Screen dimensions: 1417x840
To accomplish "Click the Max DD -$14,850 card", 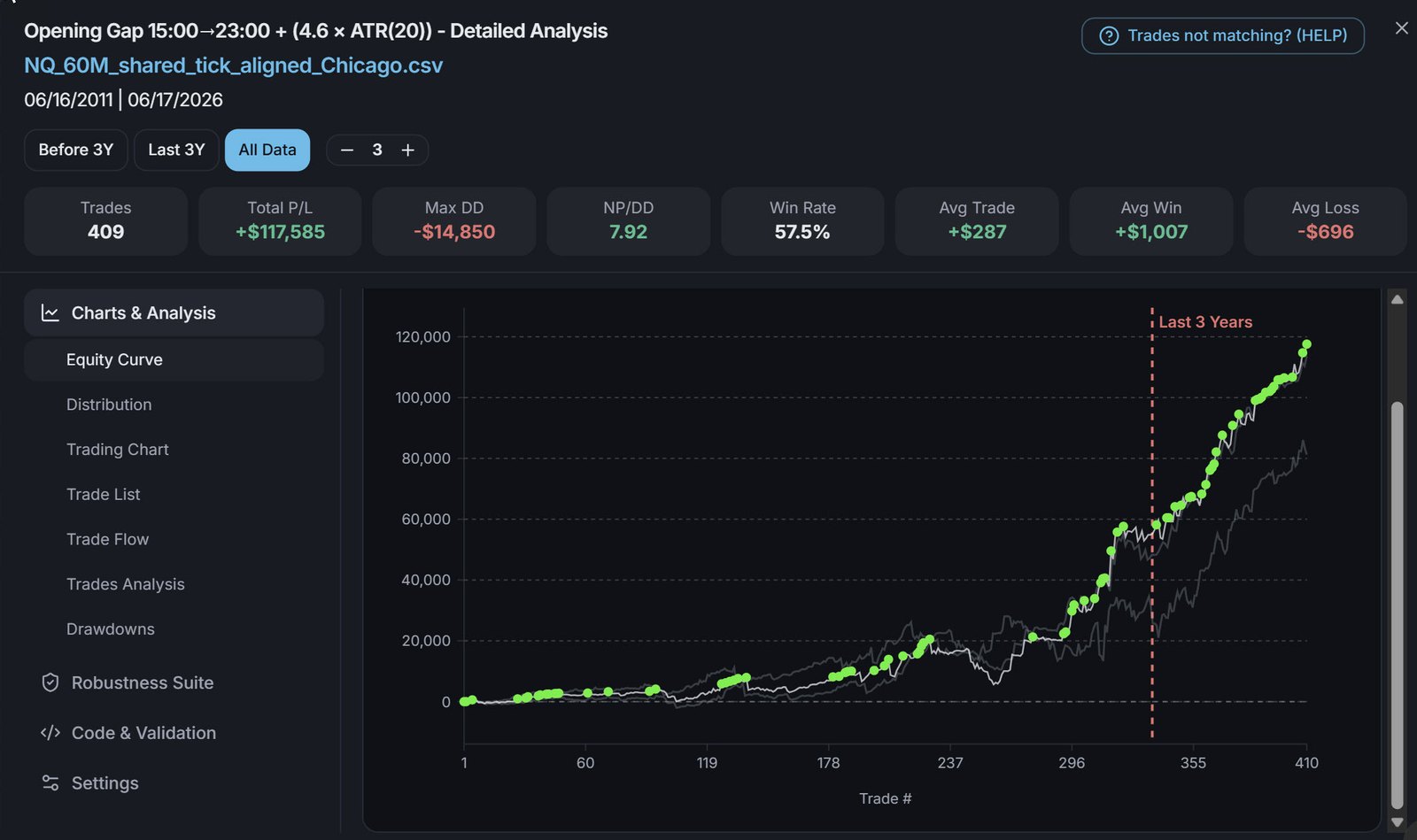I will point(454,220).
